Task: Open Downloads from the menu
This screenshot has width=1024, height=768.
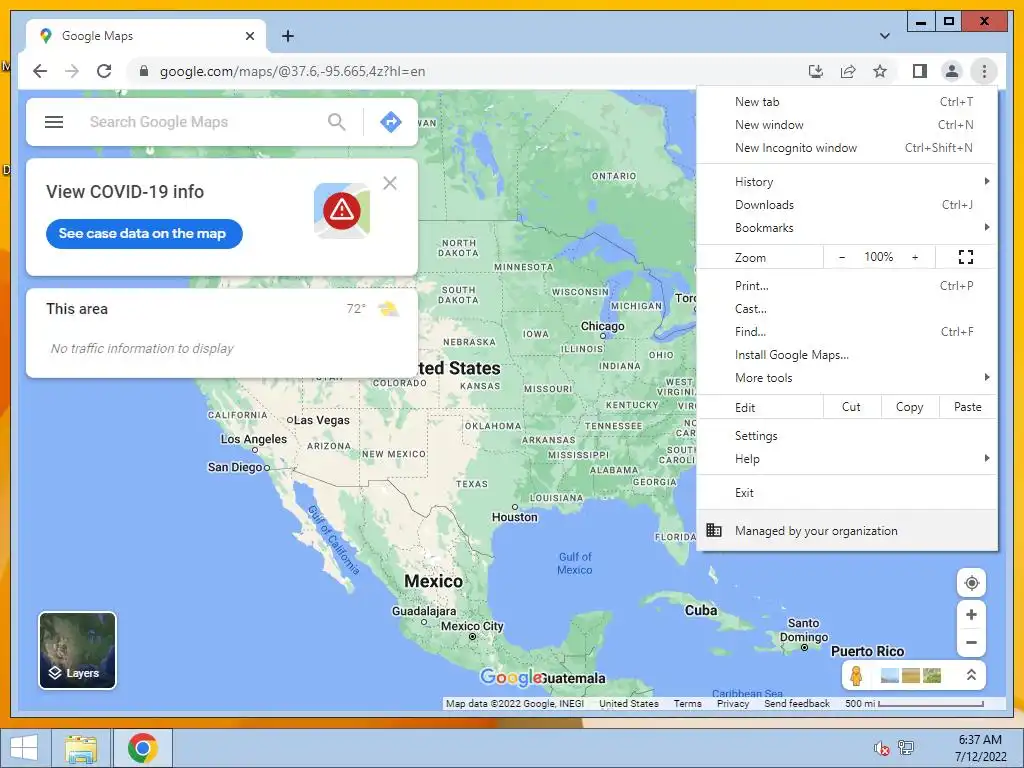Action: [x=847, y=205]
